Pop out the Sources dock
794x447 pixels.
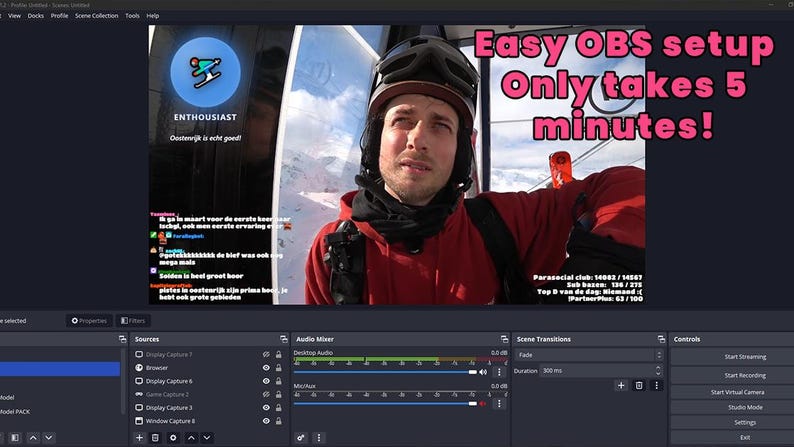pos(284,339)
